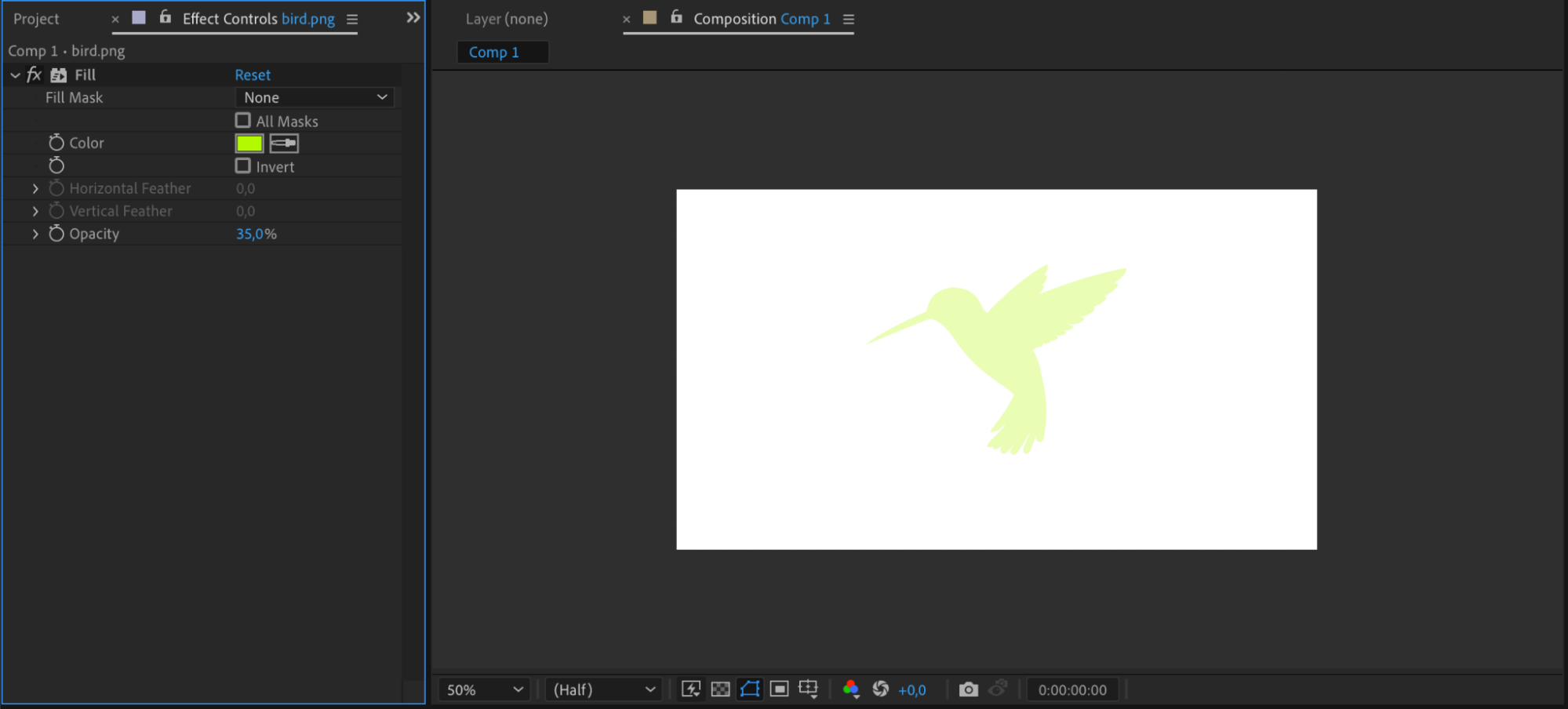The height and width of the screenshot is (709, 1568).
Task: Enable the All Masks checkbox
Action: click(x=243, y=121)
